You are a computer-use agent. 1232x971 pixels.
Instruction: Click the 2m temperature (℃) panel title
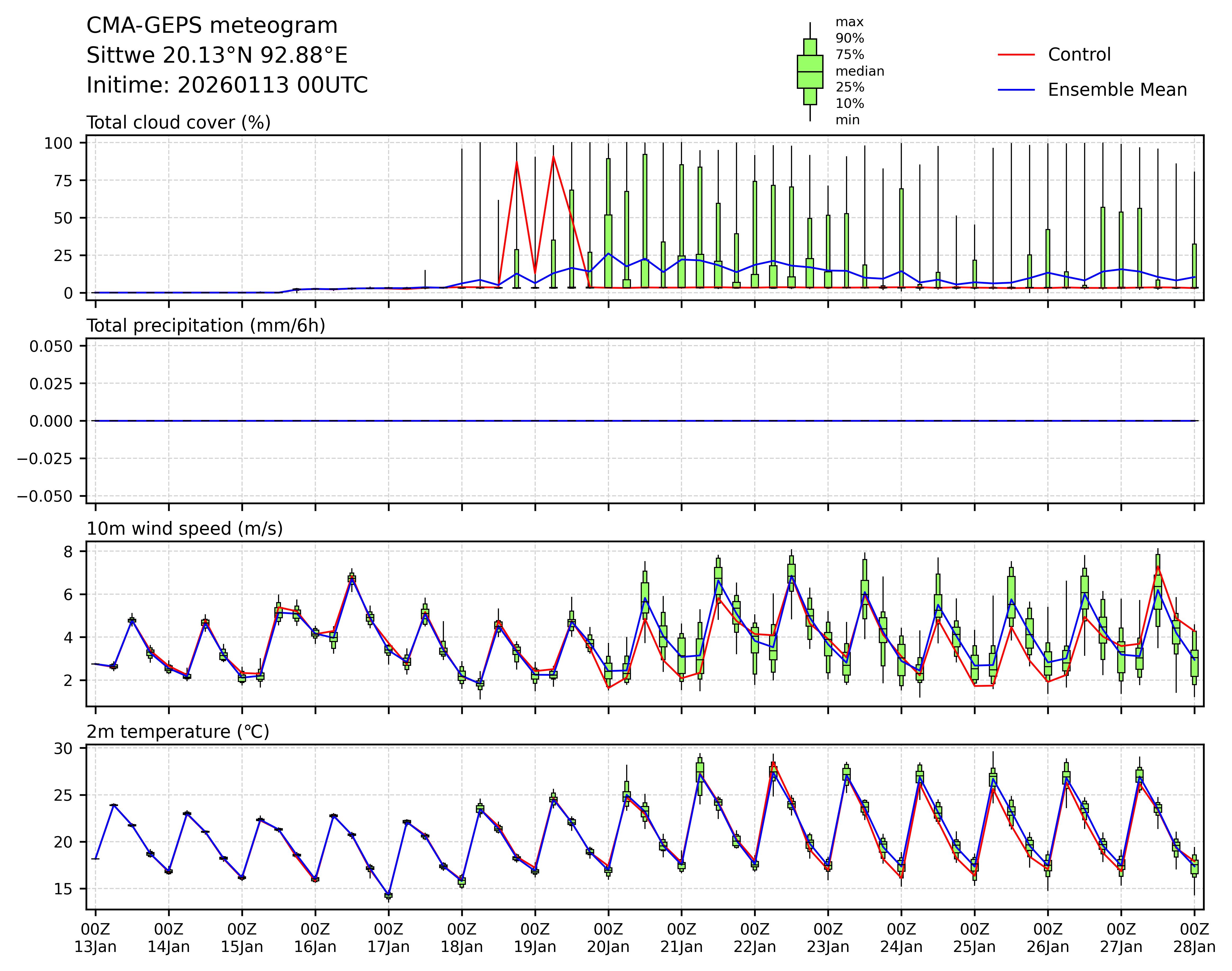click(x=178, y=732)
